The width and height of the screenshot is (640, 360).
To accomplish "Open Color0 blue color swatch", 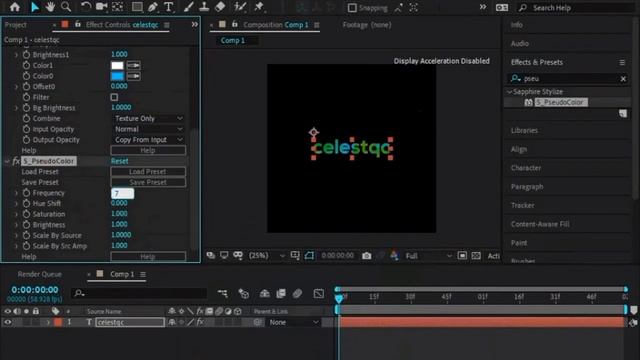I will [x=117, y=76].
